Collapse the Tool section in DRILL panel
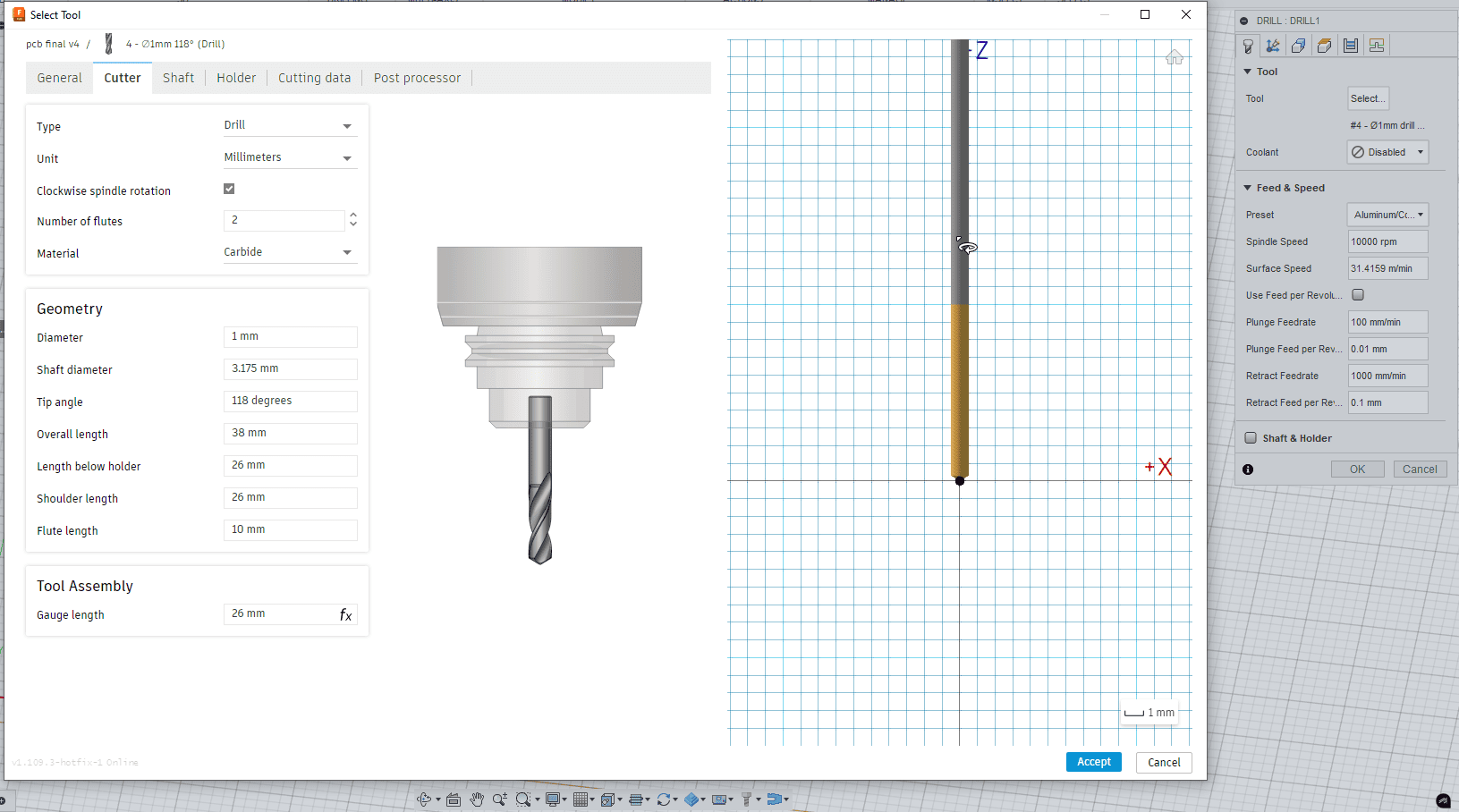This screenshot has width=1459, height=812. [x=1248, y=72]
